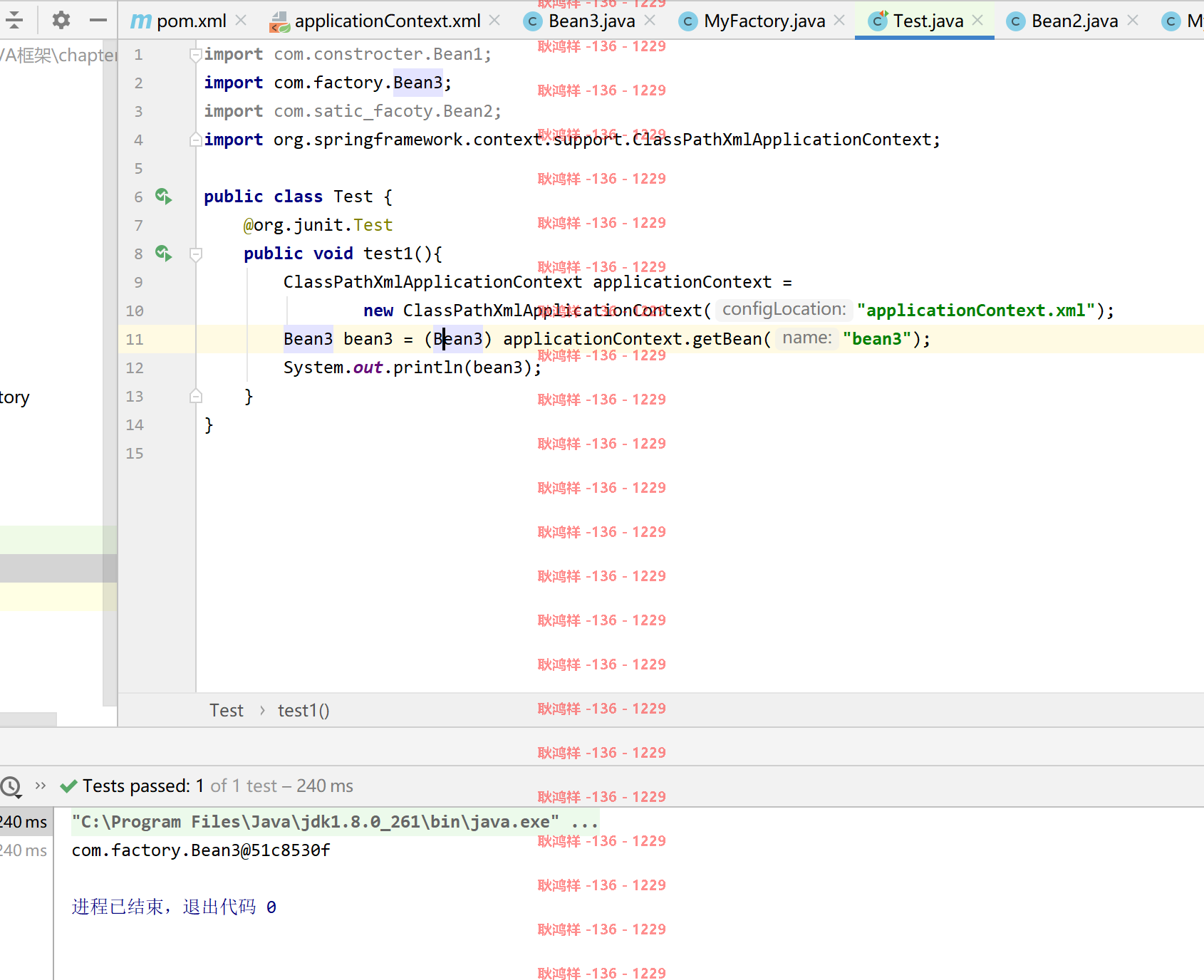
Task: Click the @org.junit.Test annotation
Action: tap(318, 225)
